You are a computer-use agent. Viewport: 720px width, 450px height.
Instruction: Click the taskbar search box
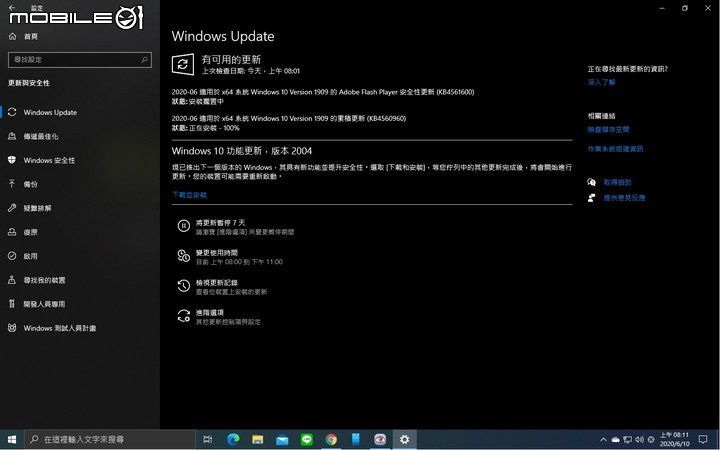tap(110, 439)
